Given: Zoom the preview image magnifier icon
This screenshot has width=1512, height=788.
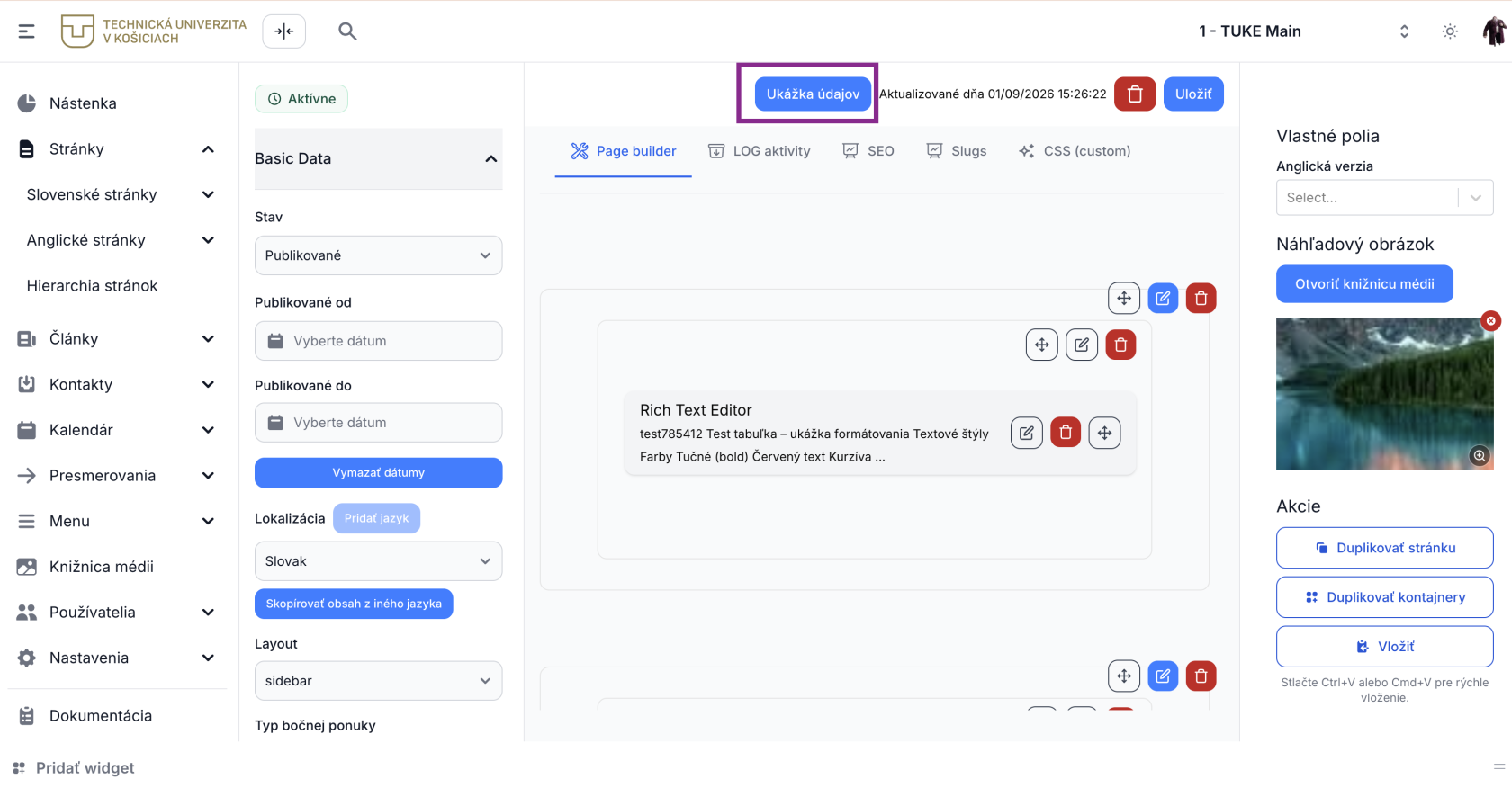Looking at the screenshot, I should (1480, 455).
